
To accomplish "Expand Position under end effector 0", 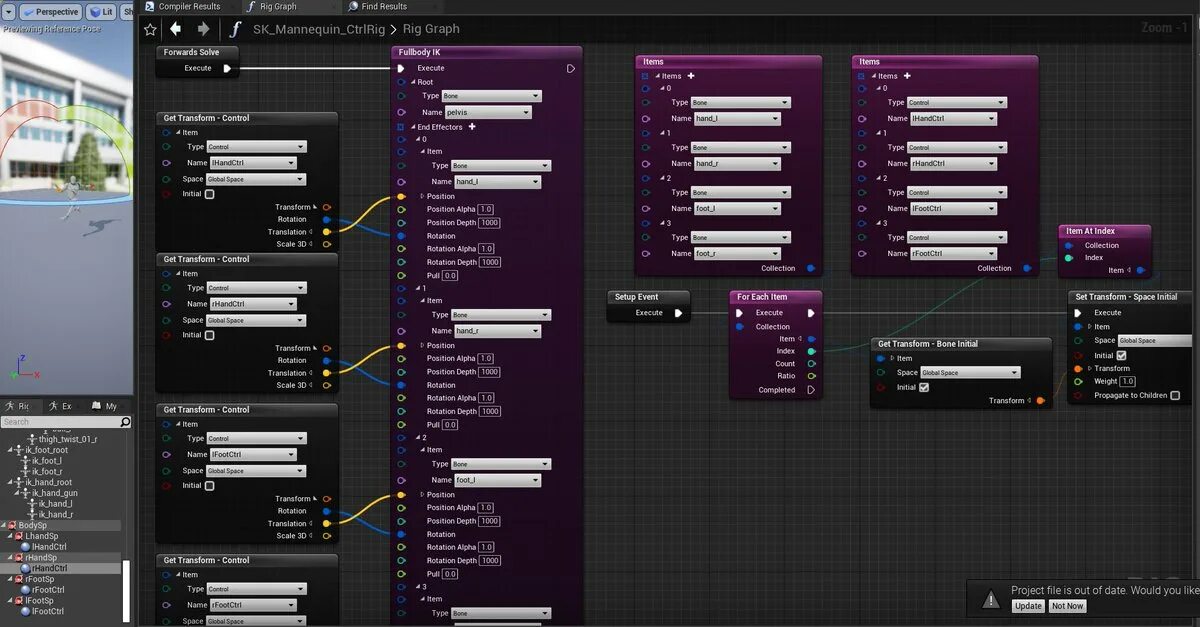I will pos(422,196).
